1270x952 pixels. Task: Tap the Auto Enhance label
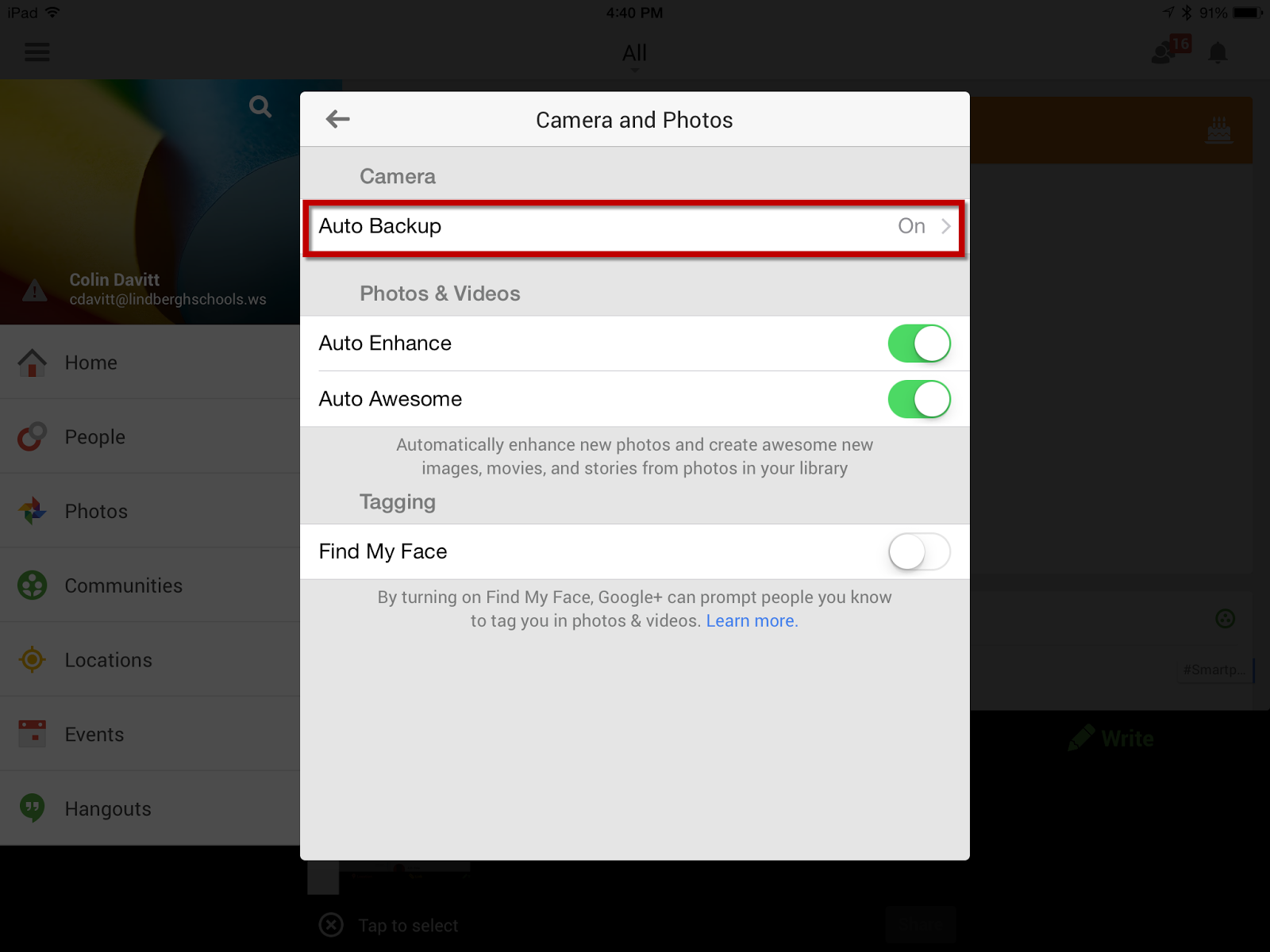[385, 343]
